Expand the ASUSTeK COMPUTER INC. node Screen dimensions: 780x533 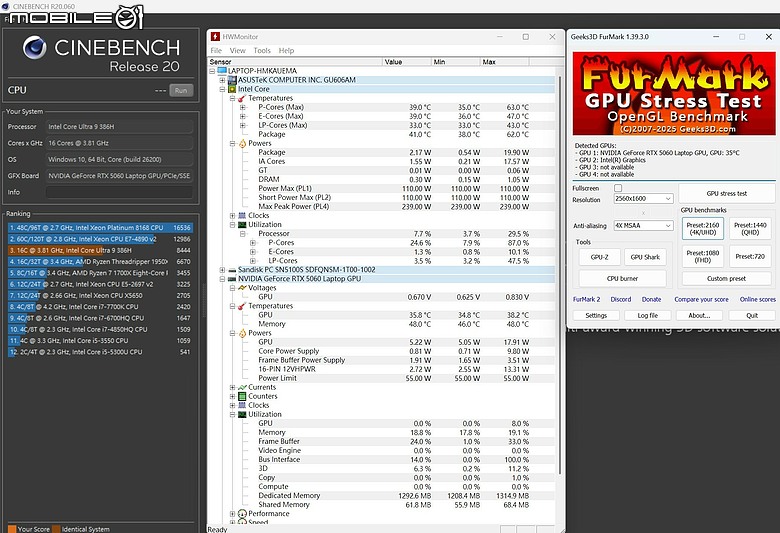pyautogui.click(x=222, y=80)
